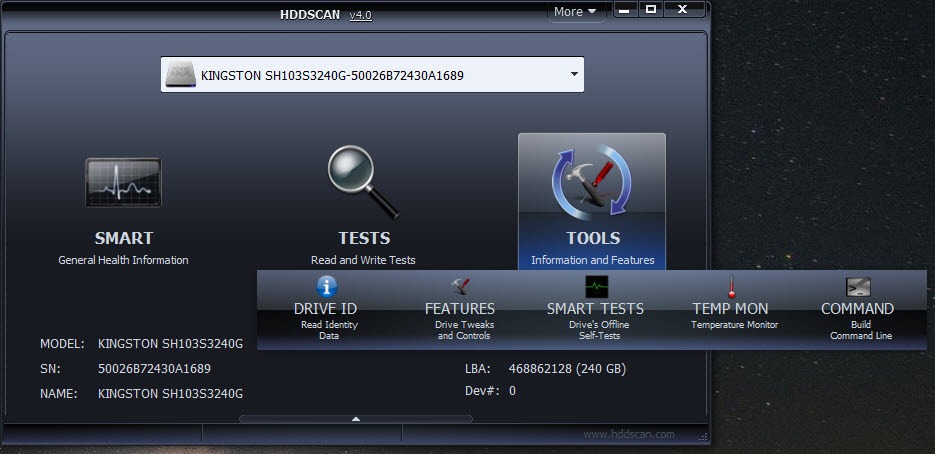Open the More dropdown menu
This screenshot has height=454, width=935.
[575, 11]
